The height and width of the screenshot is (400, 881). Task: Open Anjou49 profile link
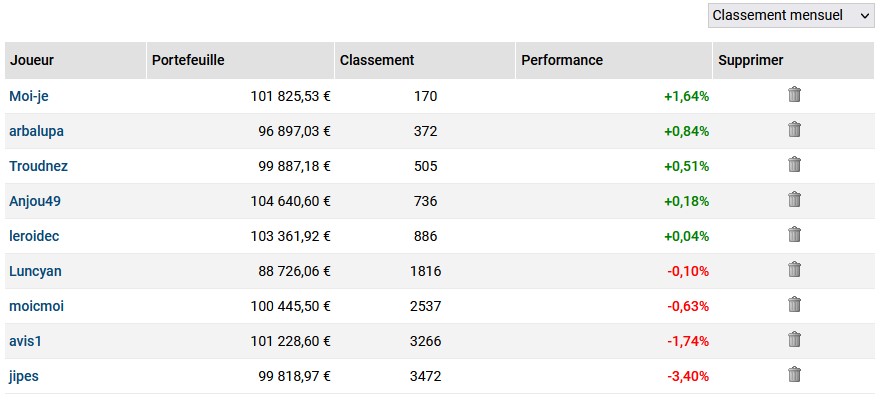click(35, 201)
